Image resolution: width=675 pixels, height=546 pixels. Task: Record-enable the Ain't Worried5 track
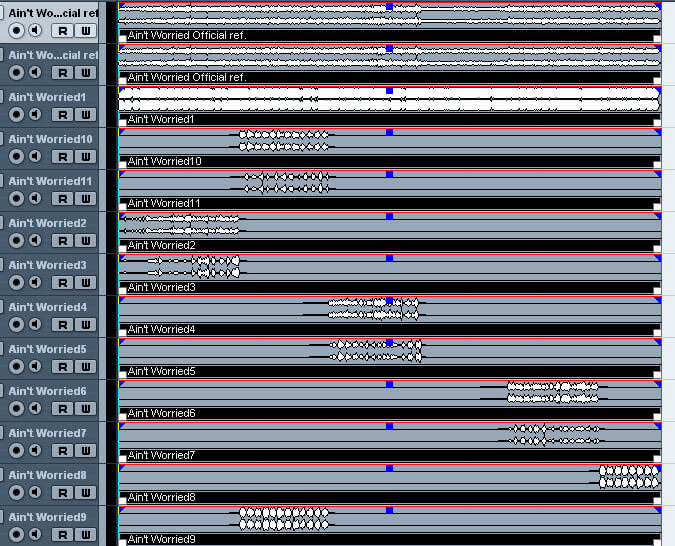click(16, 366)
